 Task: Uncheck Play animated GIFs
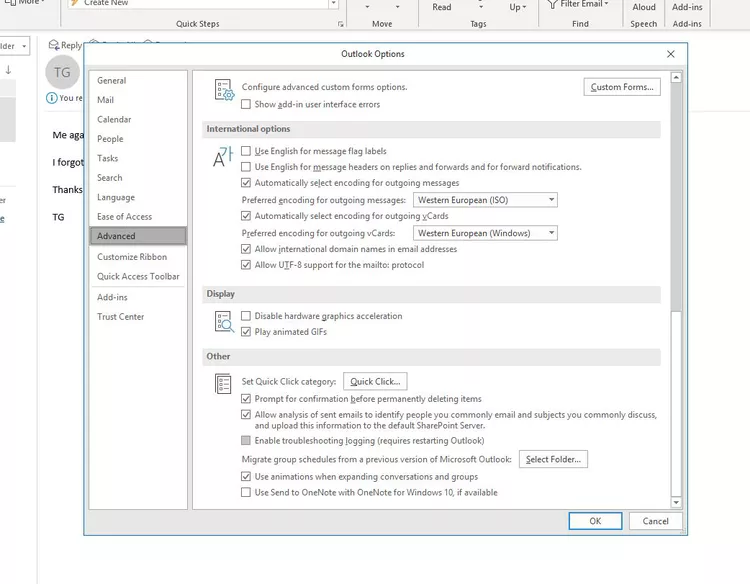click(246, 331)
